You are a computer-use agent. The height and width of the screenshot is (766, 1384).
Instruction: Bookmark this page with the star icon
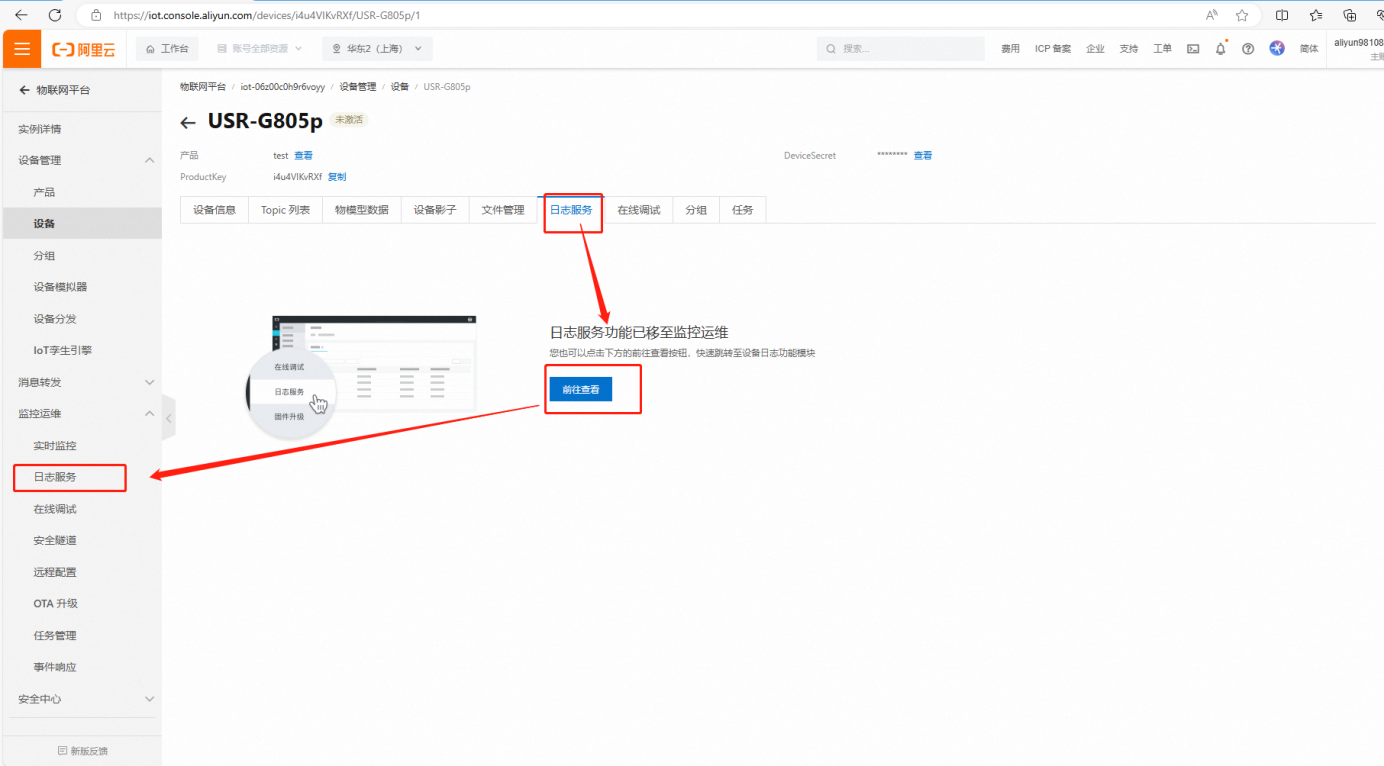click(x=1242, y=15)
